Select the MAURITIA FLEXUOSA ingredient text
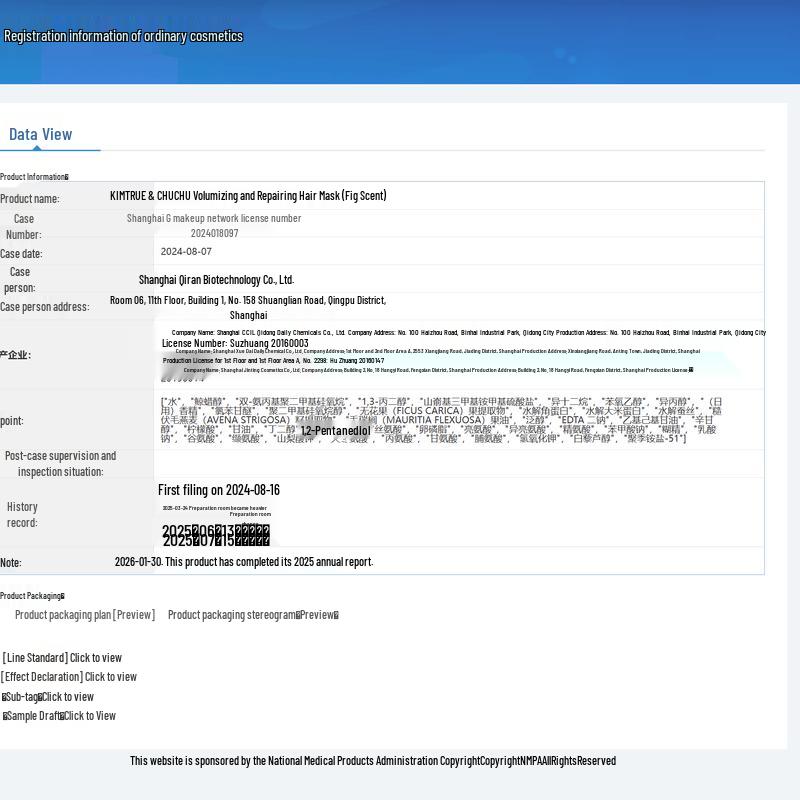Viewport: 800px width, 800px height. (431, 420)
